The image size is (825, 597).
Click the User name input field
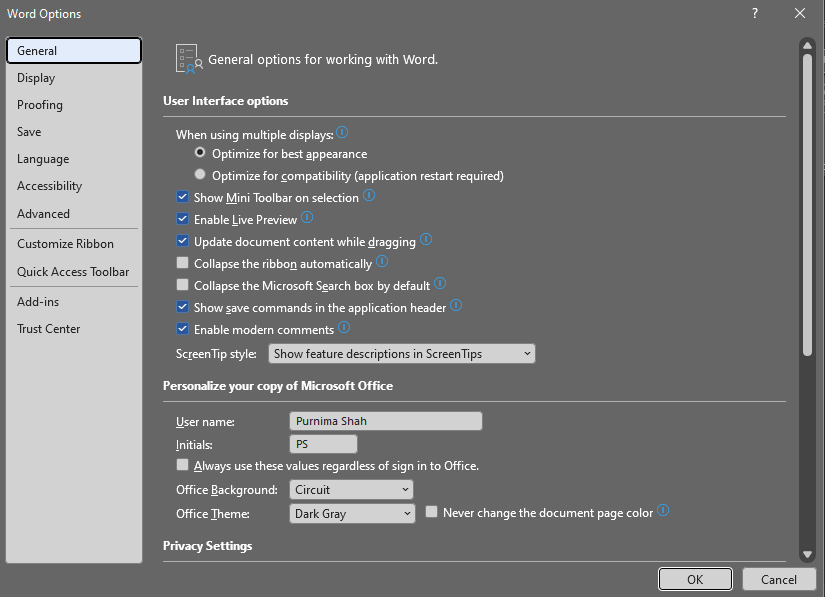(386, 421)
